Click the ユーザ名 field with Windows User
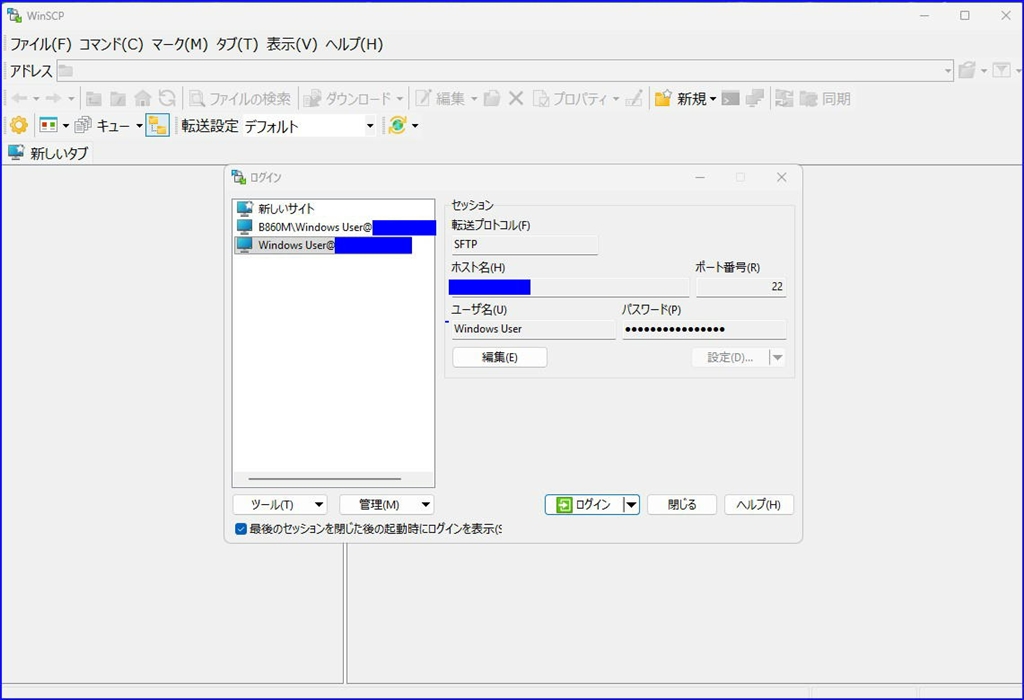This screenshot has width=1024, height=700. [534, 329]
